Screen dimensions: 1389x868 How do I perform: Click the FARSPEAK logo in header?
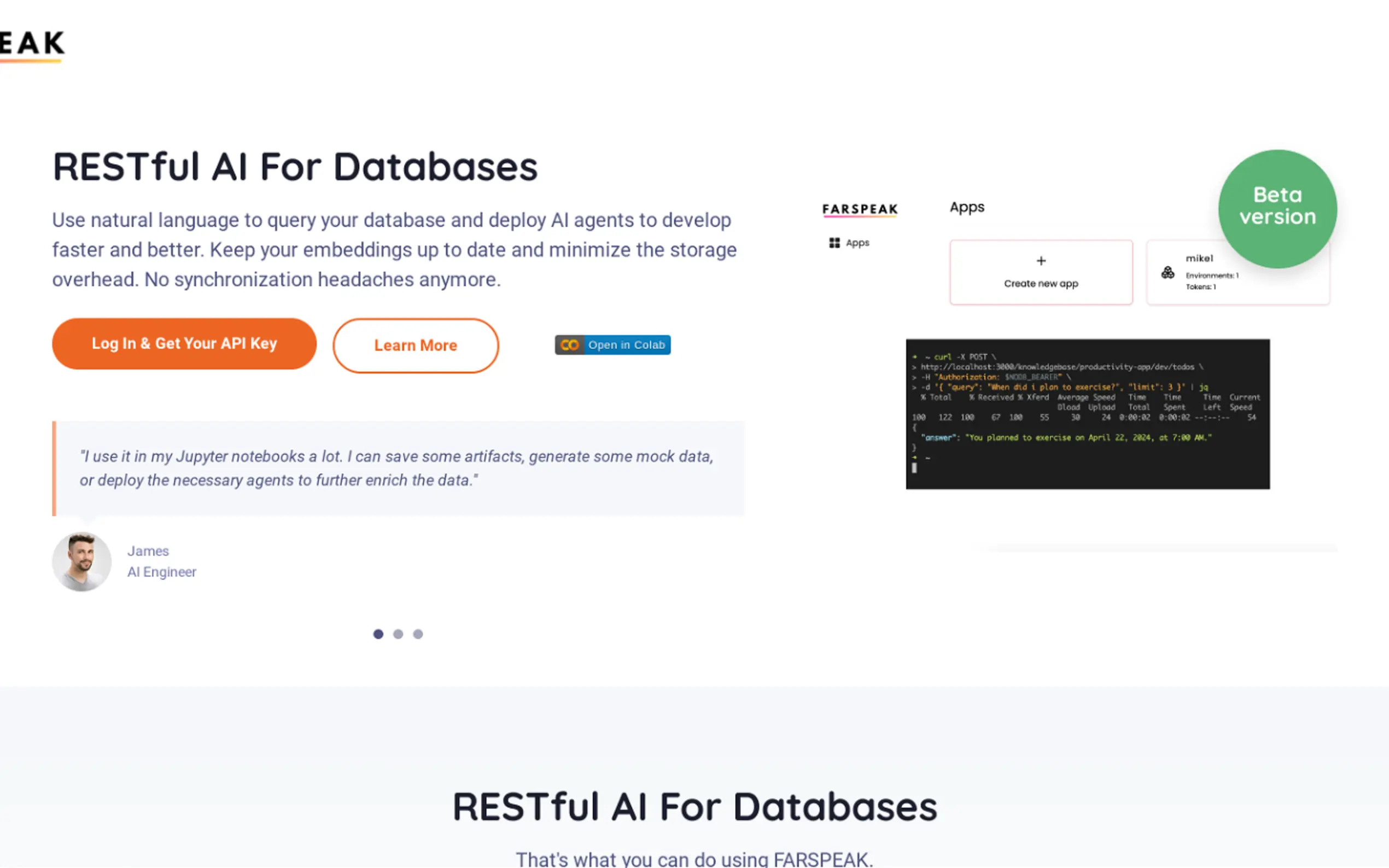pos(32,45)
